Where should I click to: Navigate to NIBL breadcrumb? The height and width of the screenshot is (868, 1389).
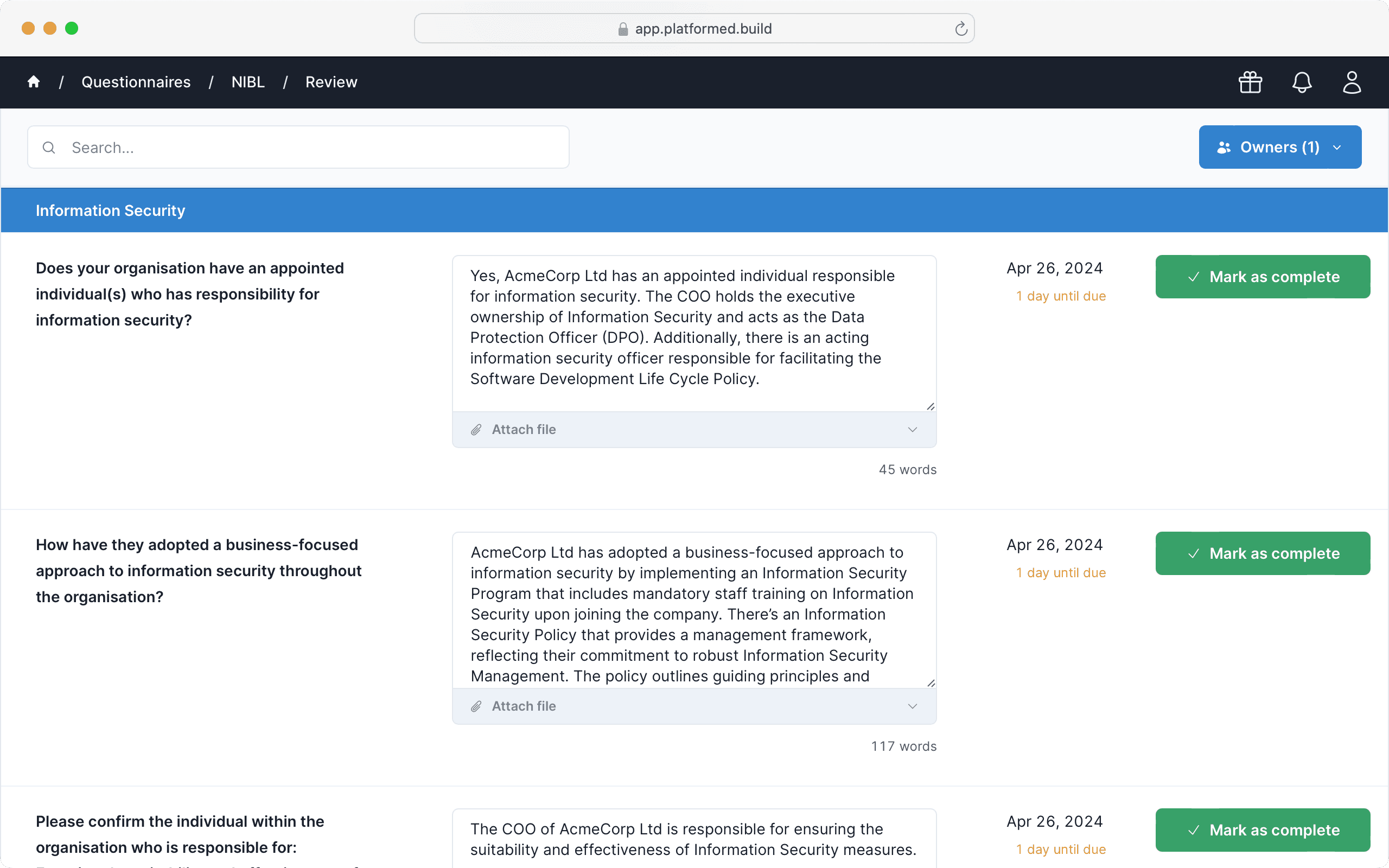(x=248, y=82)
